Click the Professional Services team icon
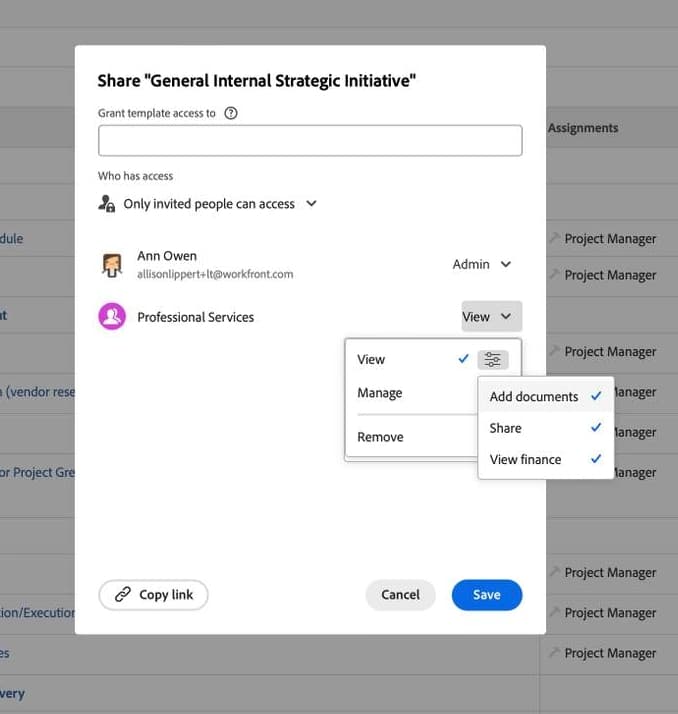The height and width of the screenshot is (714, 678). pyautogui.click(x=112, y=317)
